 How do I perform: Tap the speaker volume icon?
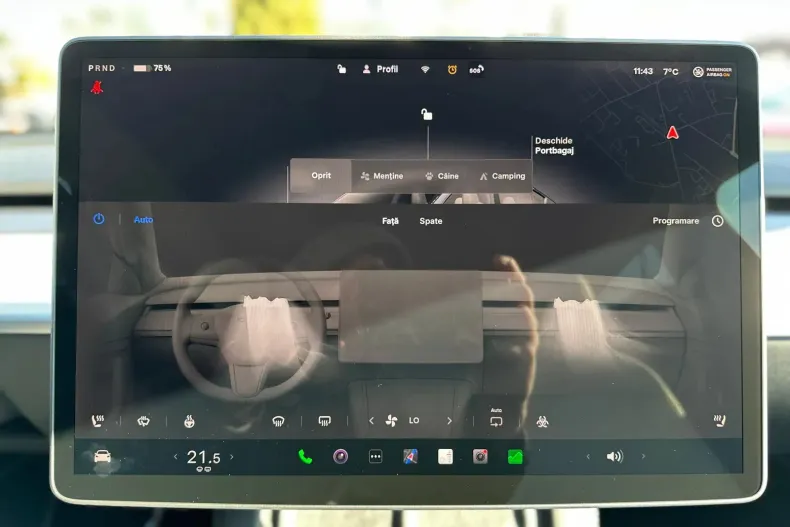(x=615, y=456)
